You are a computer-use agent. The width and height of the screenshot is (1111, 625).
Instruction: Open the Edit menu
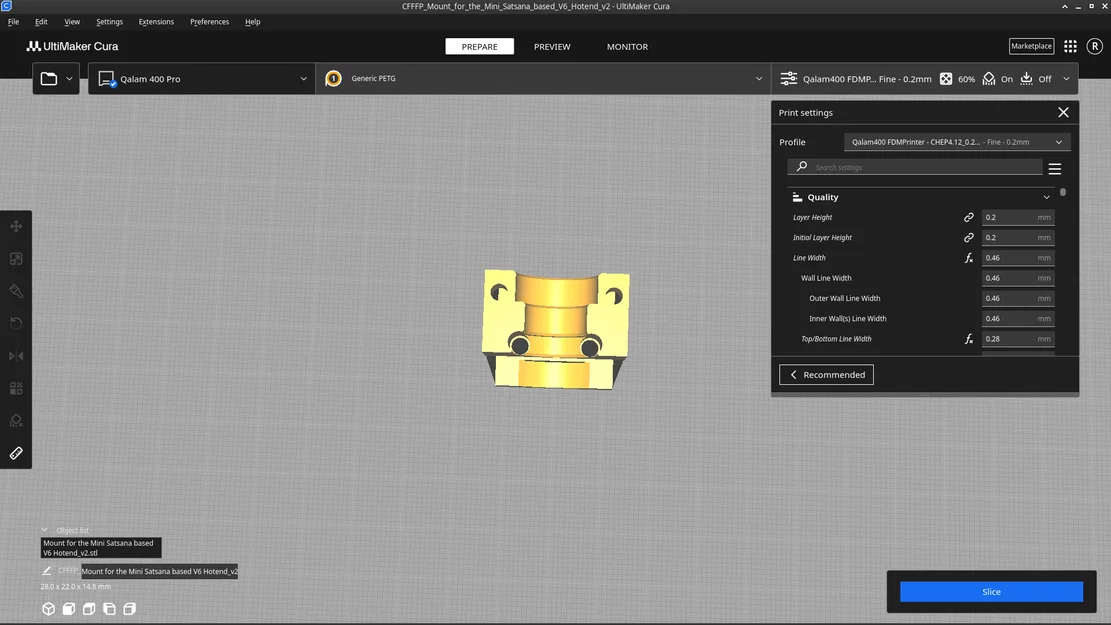point(41,22)
